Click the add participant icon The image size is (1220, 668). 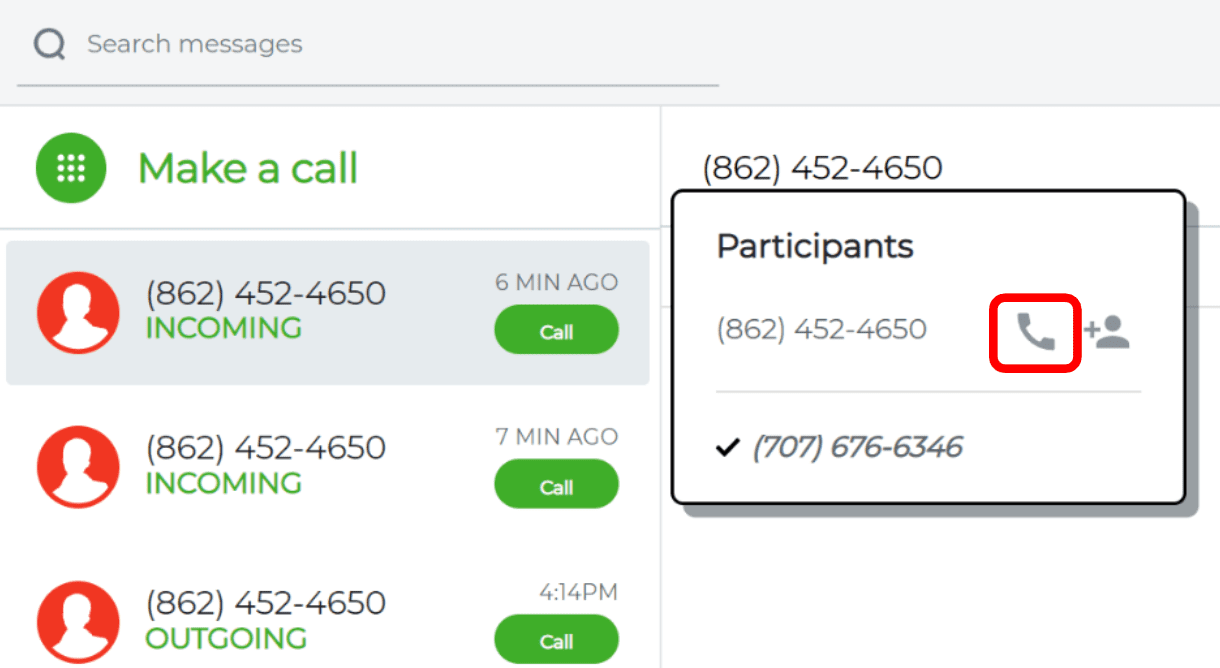[1113, 331]
